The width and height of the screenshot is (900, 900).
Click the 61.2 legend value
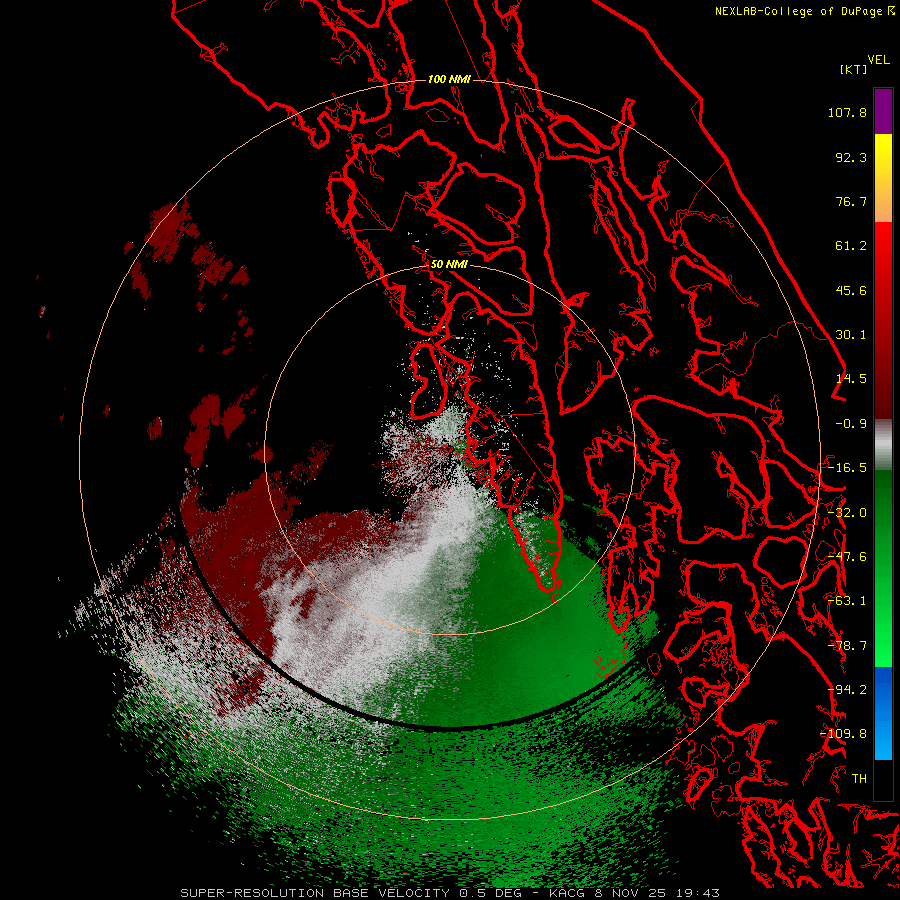851,246
